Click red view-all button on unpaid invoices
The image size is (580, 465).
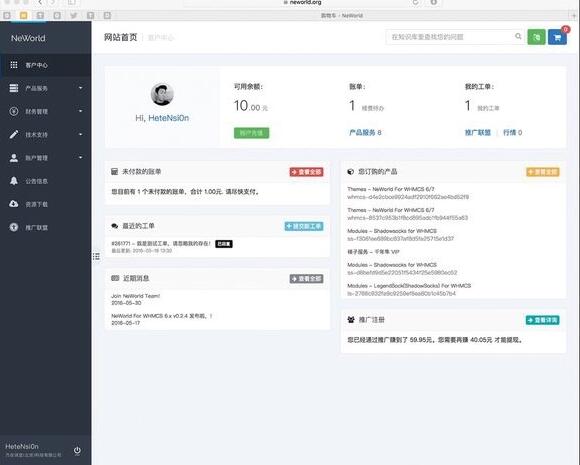coord(306,172)
